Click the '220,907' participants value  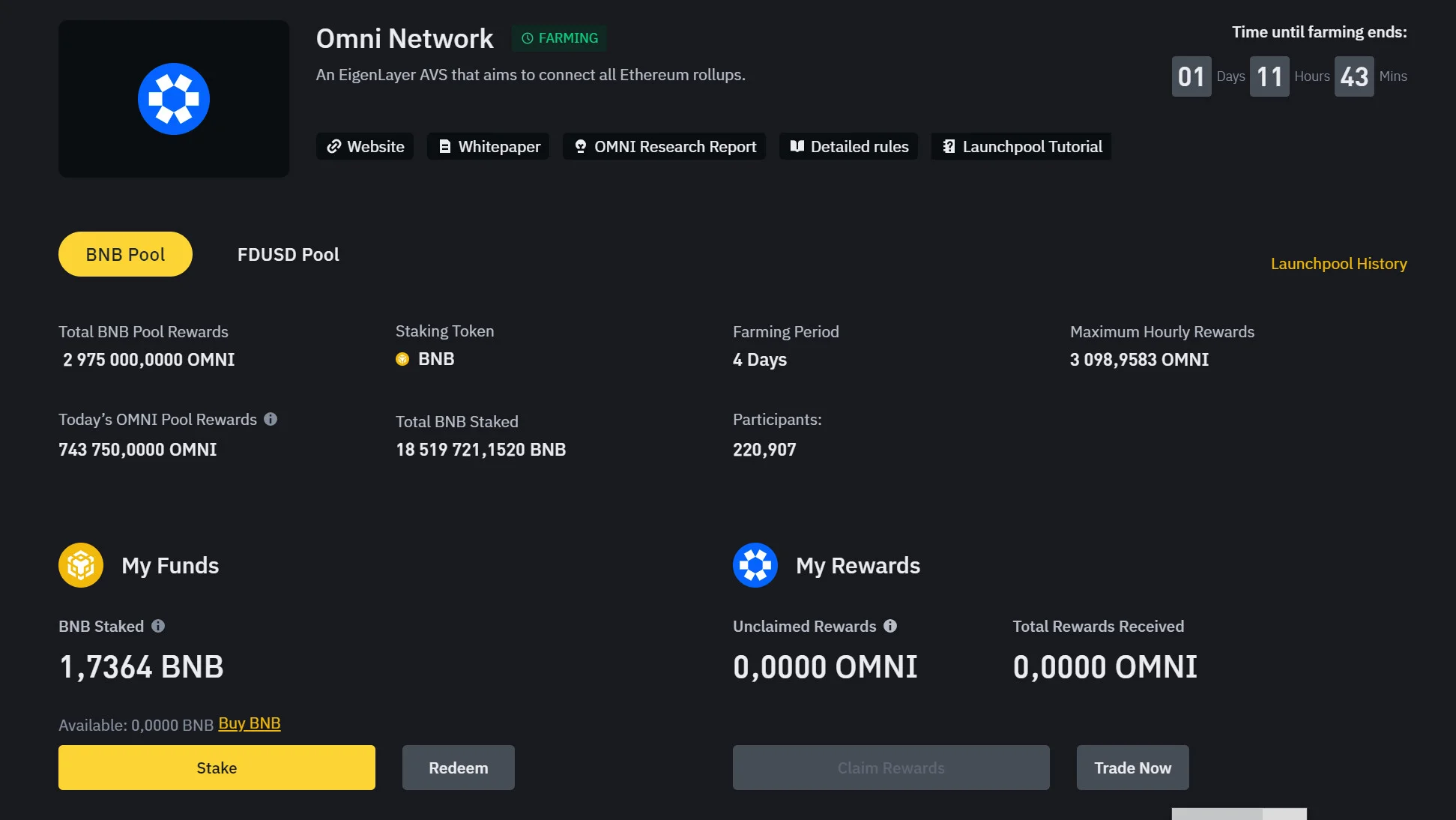click(764, 450)
